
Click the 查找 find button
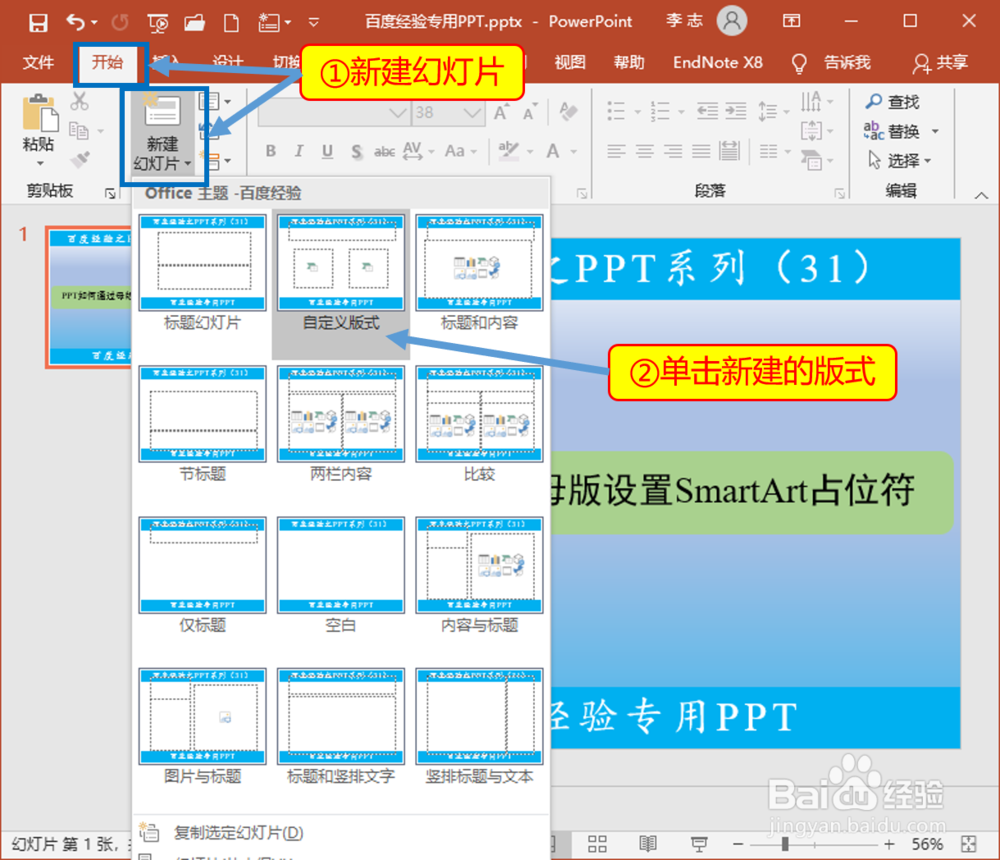[892, 101]
